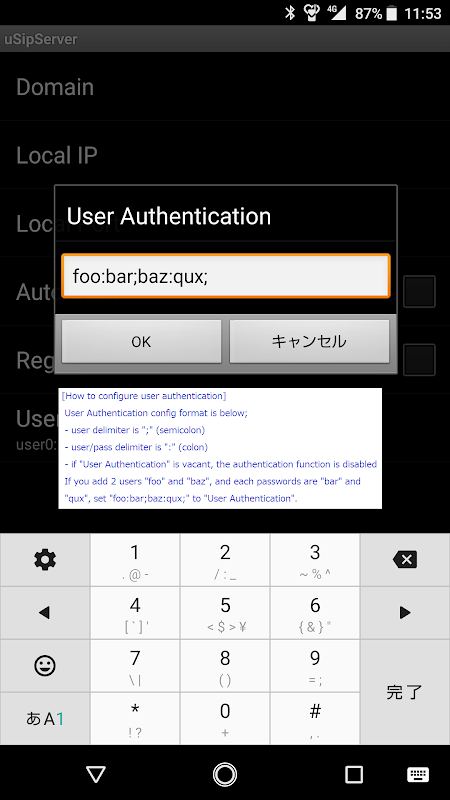Tap the Android back navigation triangle

96,774
